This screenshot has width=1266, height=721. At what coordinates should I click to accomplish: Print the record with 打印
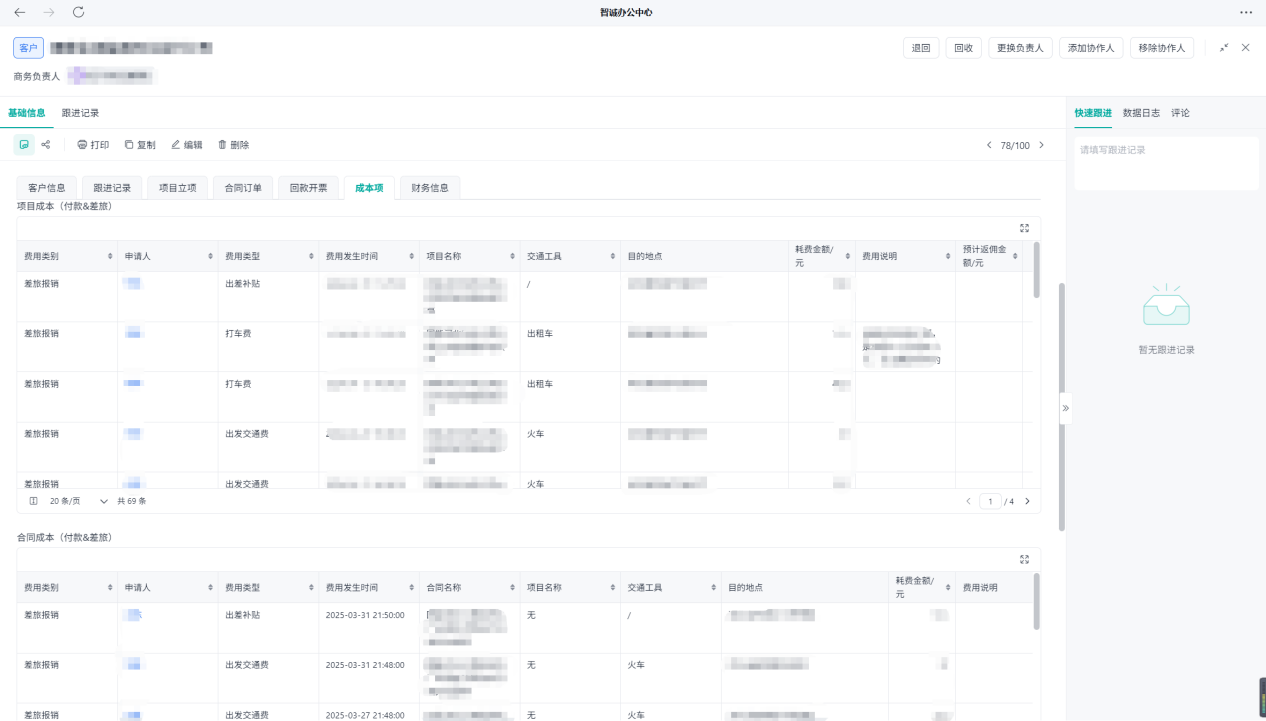[x=93, y=145]
